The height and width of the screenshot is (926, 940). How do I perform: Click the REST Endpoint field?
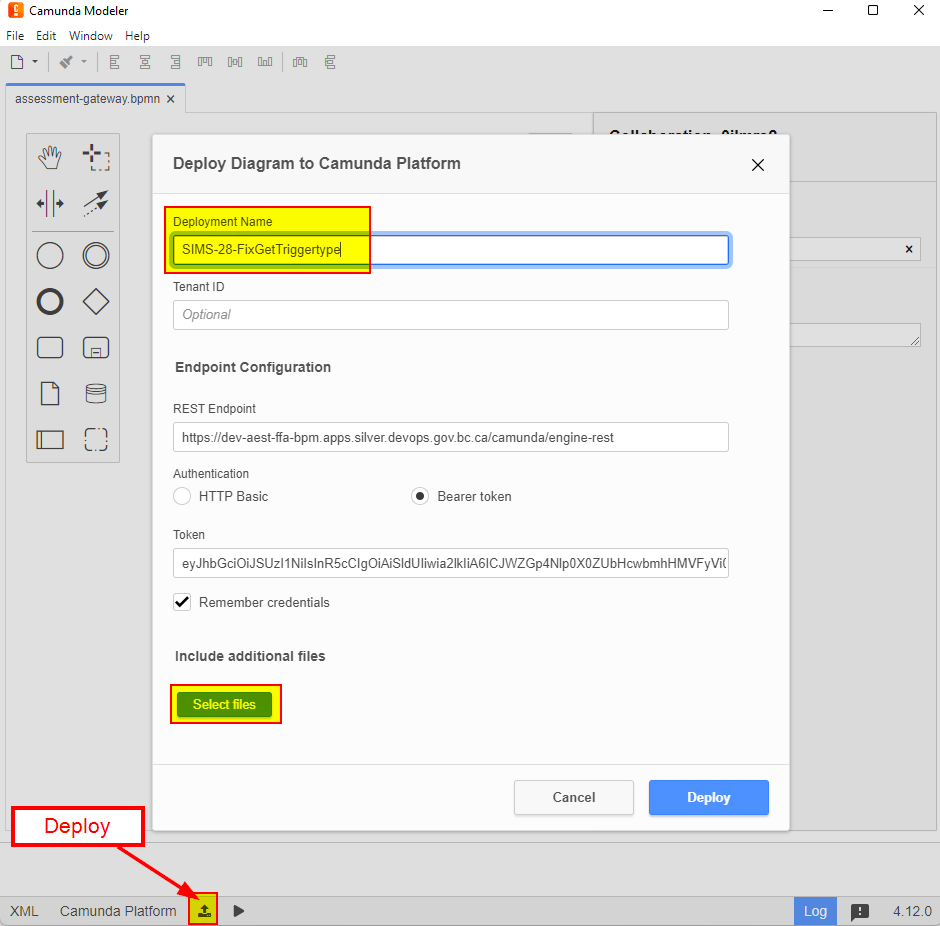point(451,437)
